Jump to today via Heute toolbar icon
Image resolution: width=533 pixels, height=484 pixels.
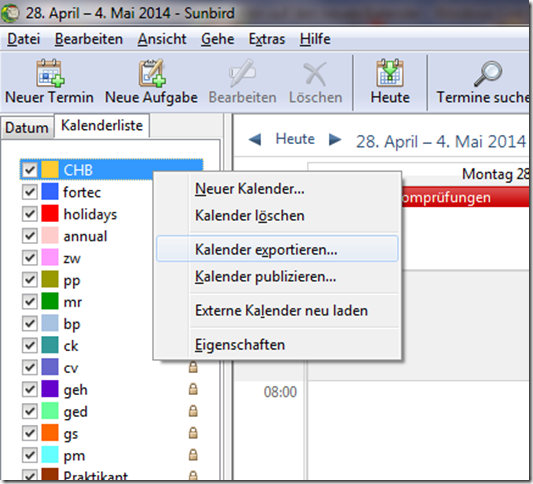[390, 72]
